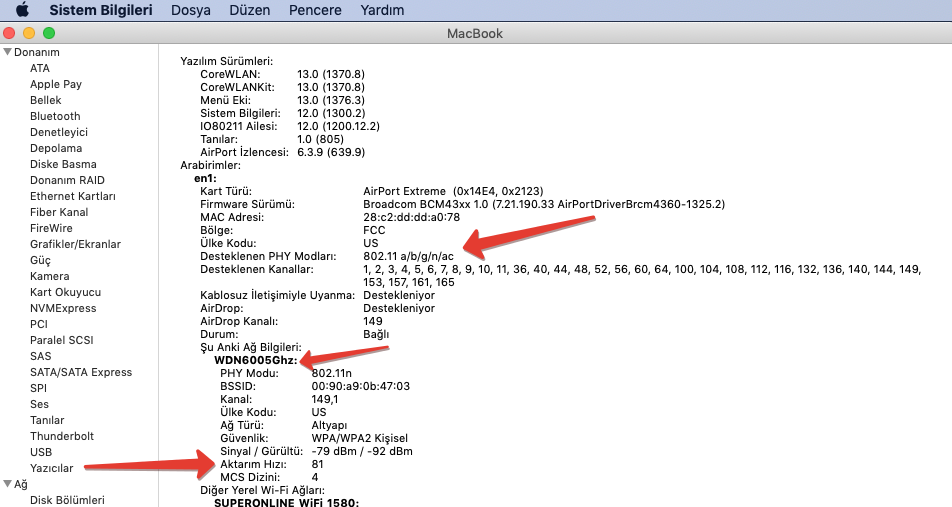Open the Yardım menu
This screenshot has height=507, width=952.
382,10
